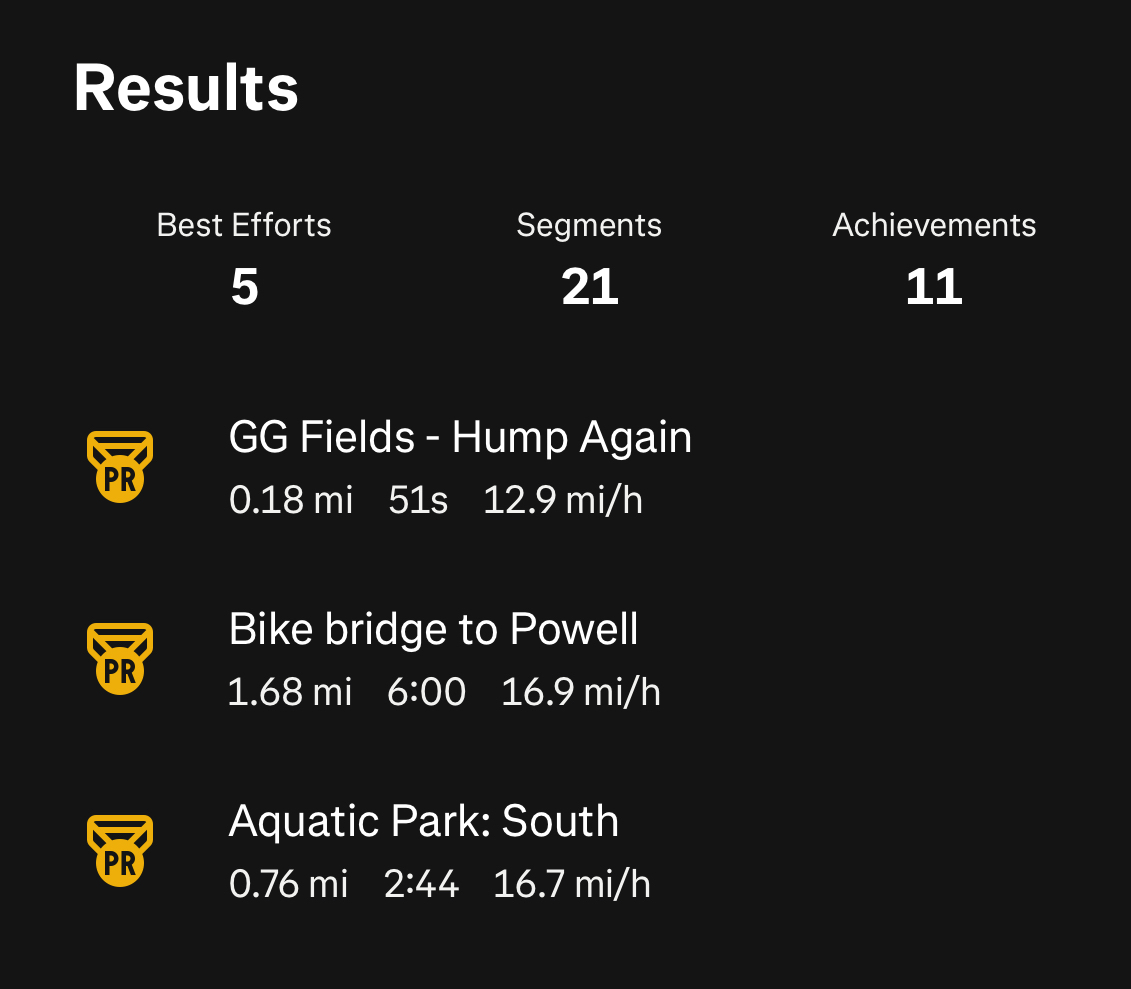Click the 2:44 segment time
The height and width of the screenshot is (989, 1131).
(x=422, y=883)
